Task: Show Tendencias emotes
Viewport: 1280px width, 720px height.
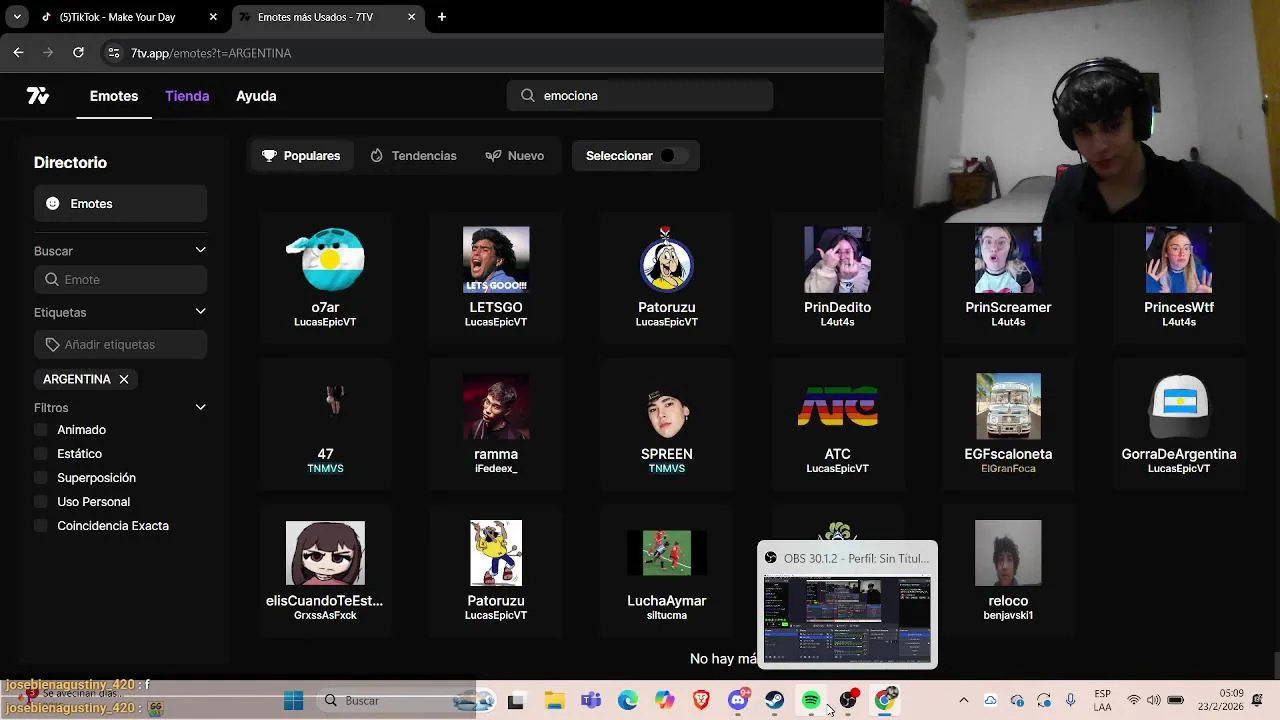Action: click(x=413, y=156)
